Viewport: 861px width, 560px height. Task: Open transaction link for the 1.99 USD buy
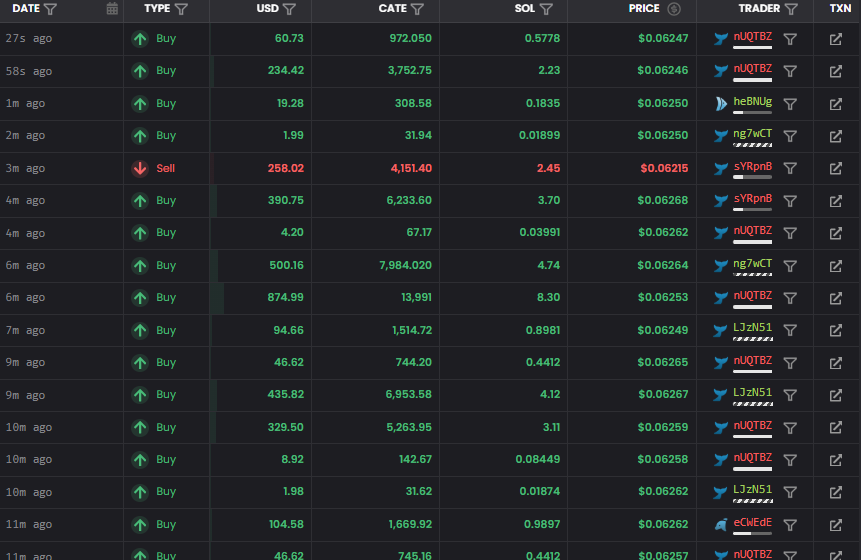pyautogui.click(x=836, y=136)
